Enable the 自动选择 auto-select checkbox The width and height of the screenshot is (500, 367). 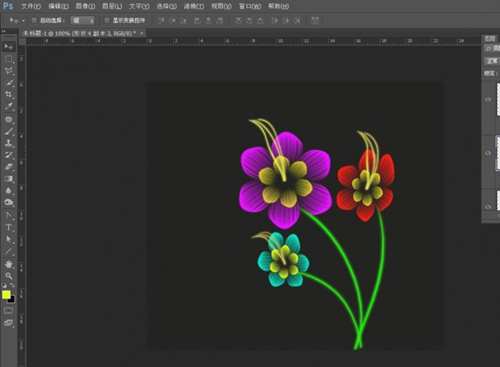34,21
